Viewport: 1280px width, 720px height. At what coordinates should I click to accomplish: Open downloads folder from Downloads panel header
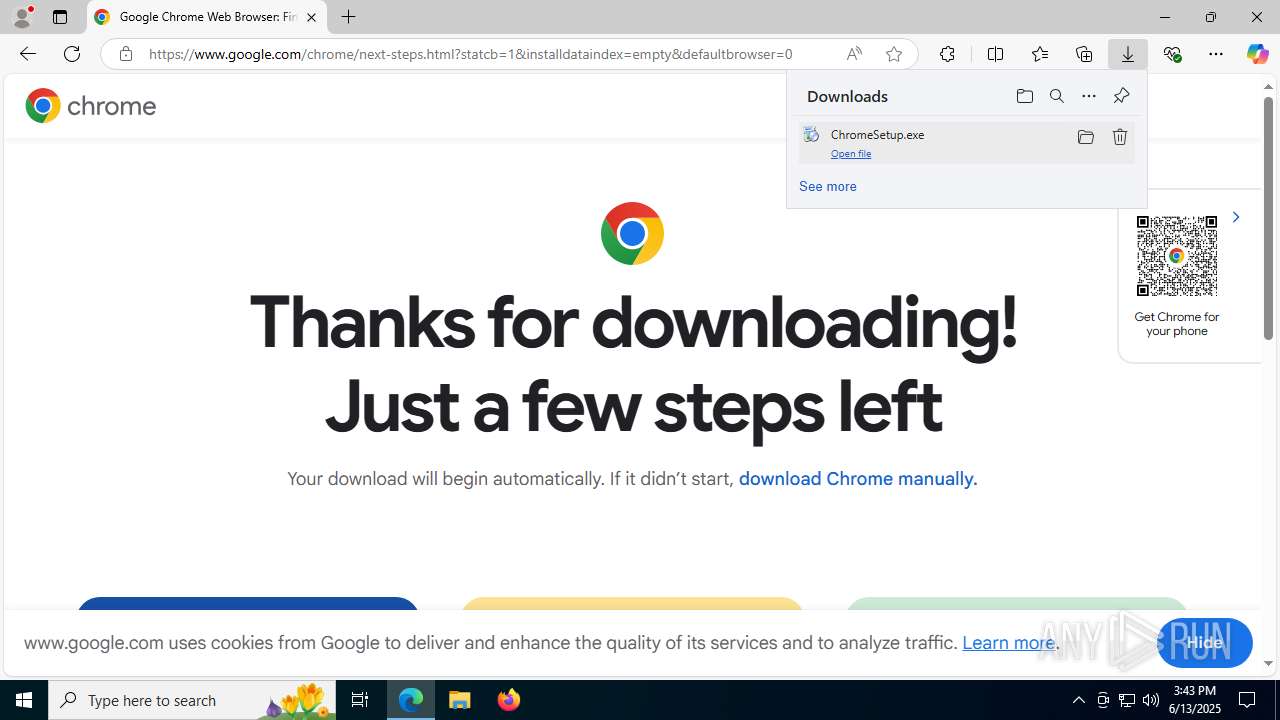(1024, 96)
